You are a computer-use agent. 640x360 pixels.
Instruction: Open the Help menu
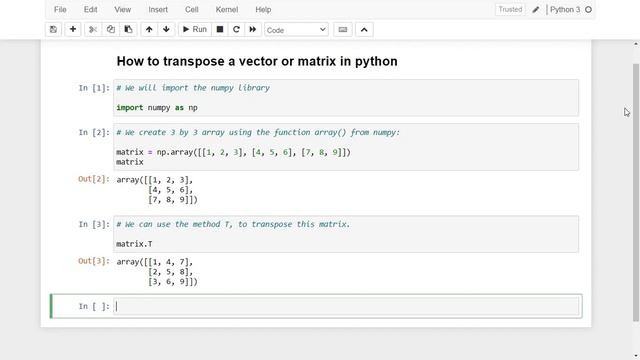click(263, 9)
